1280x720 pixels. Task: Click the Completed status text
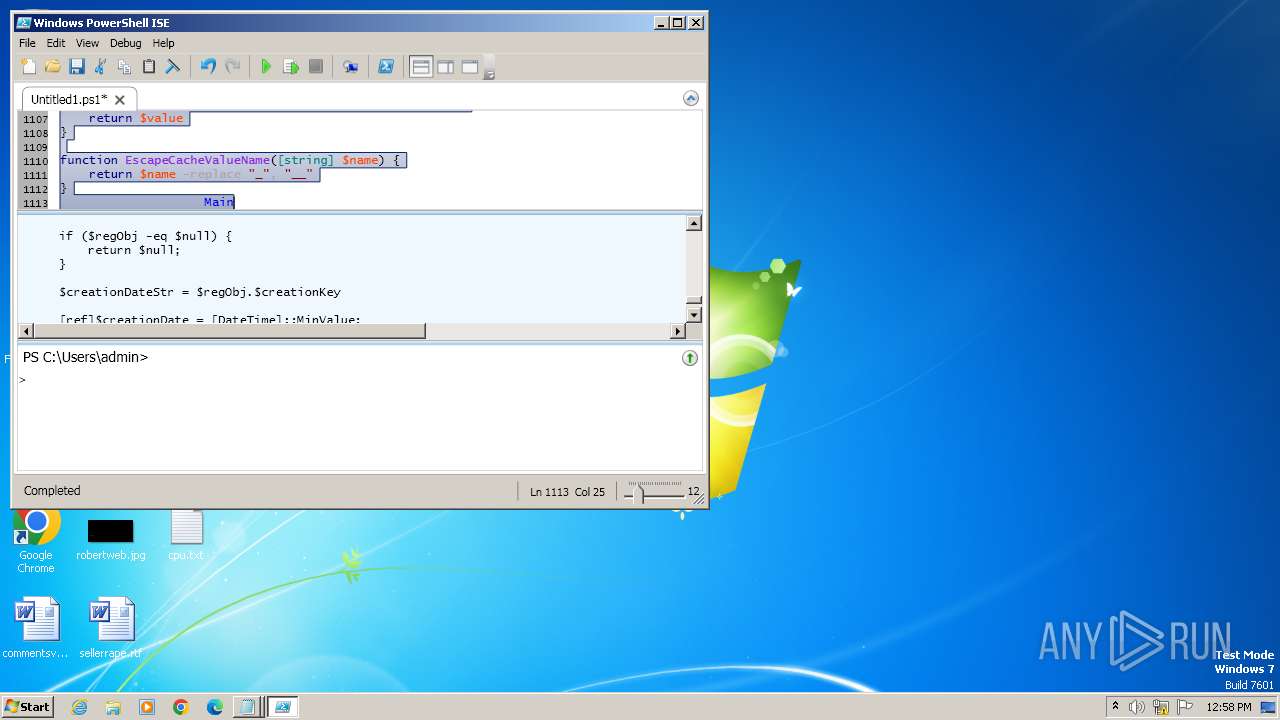click(52, 491)
